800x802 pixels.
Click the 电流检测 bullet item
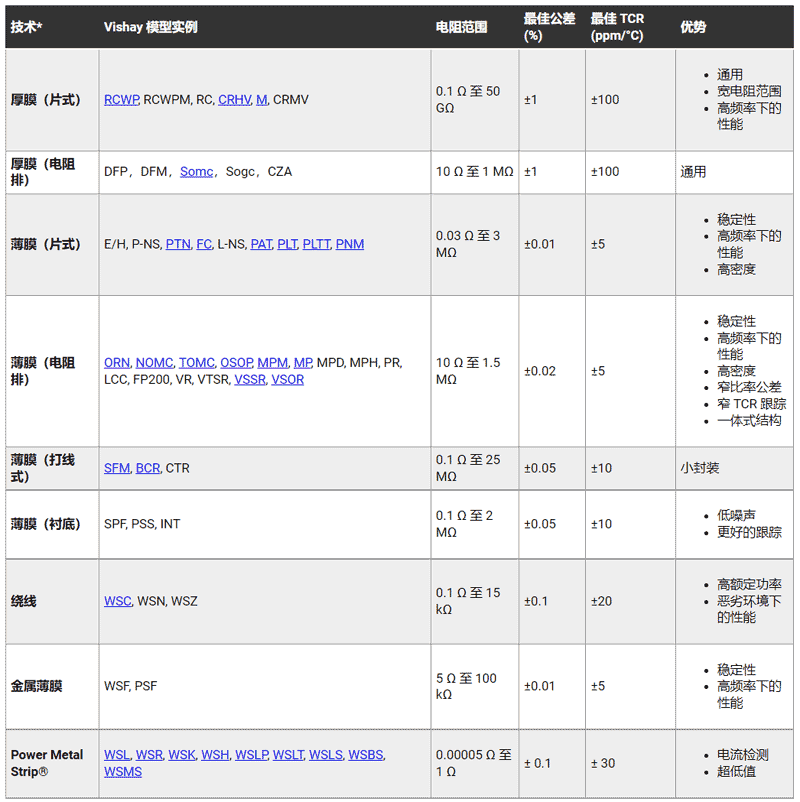click(x=743, y=755)
